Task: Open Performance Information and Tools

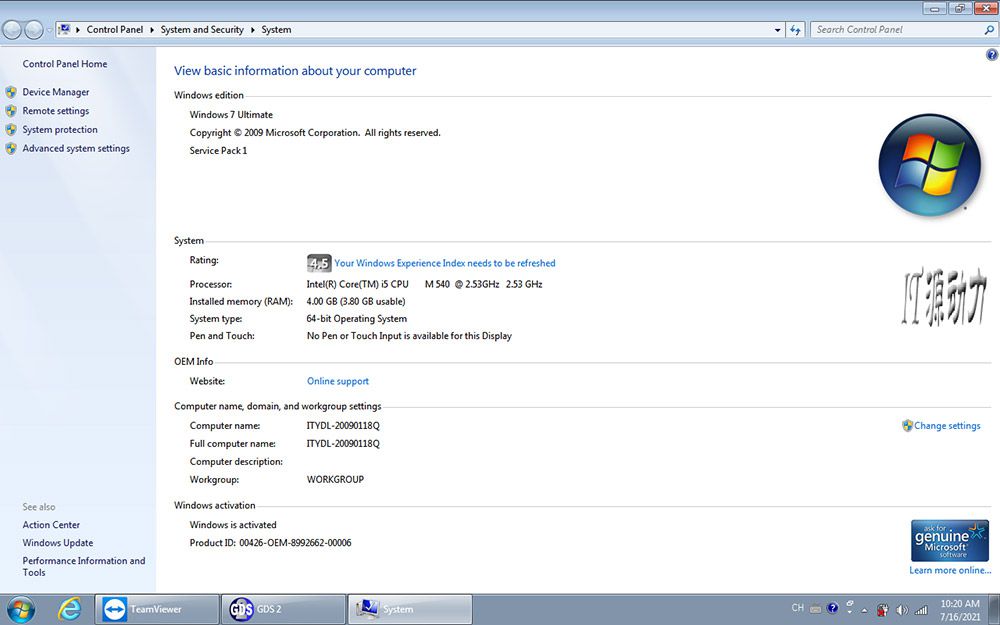Action: tap(84, 566)
